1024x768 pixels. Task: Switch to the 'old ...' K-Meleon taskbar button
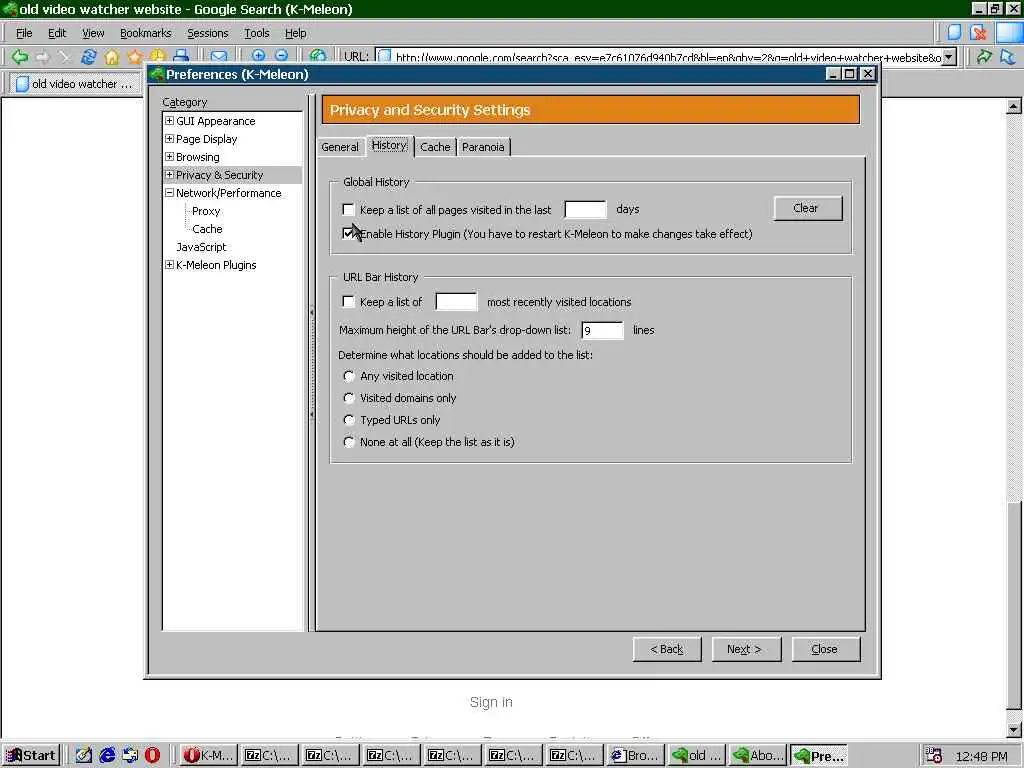(x=697, y=756)
